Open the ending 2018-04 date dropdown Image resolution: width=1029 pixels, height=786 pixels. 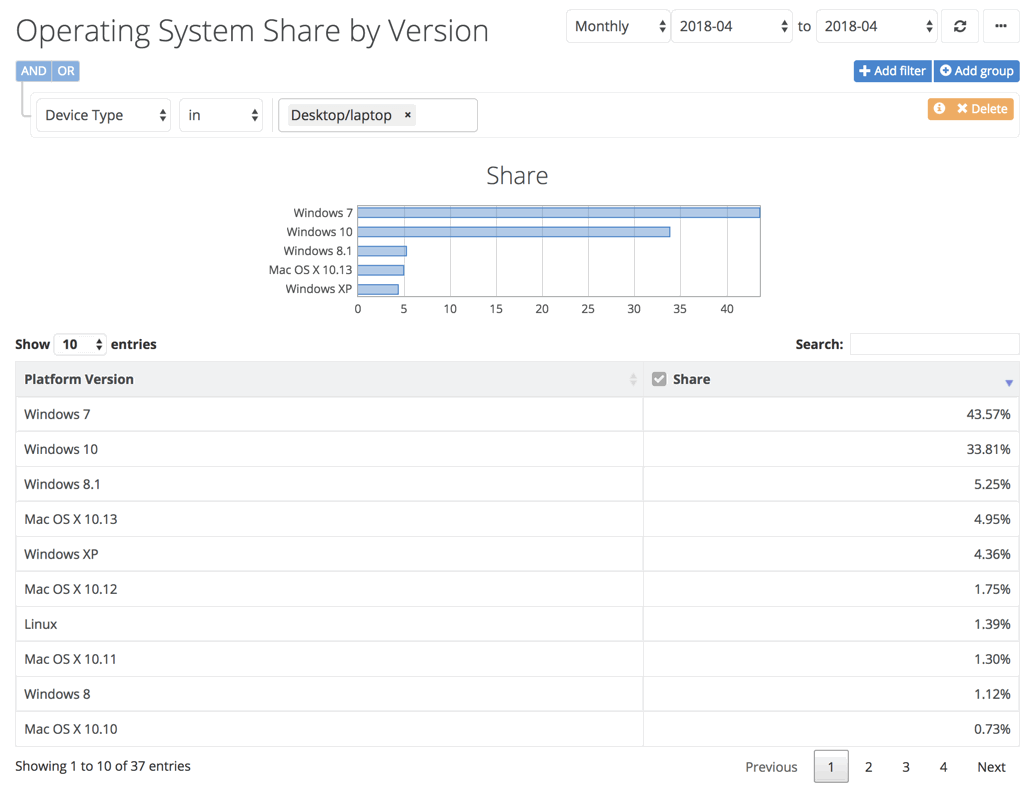[877, 26]
